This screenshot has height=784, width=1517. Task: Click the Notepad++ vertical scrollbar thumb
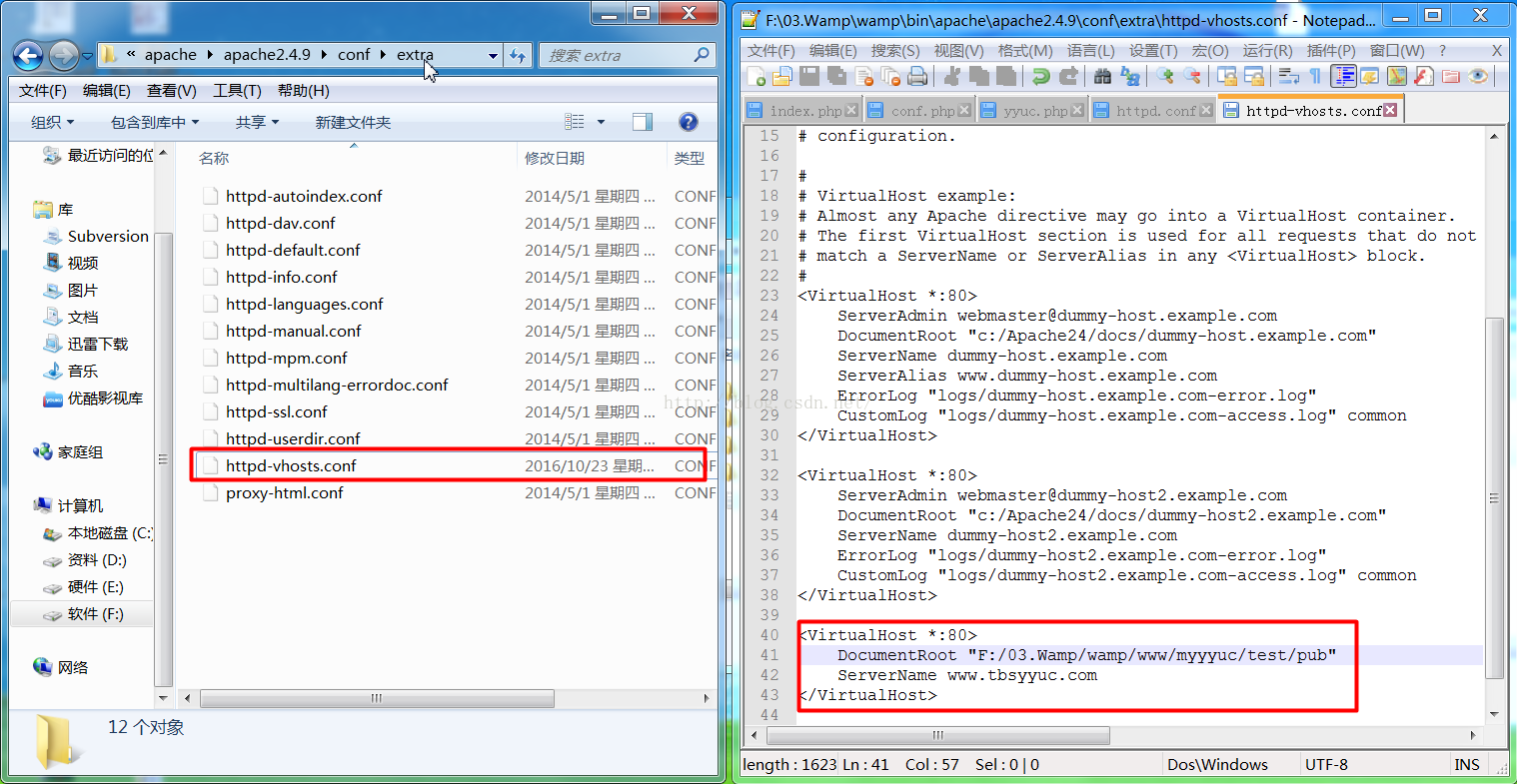(1494, 497)
